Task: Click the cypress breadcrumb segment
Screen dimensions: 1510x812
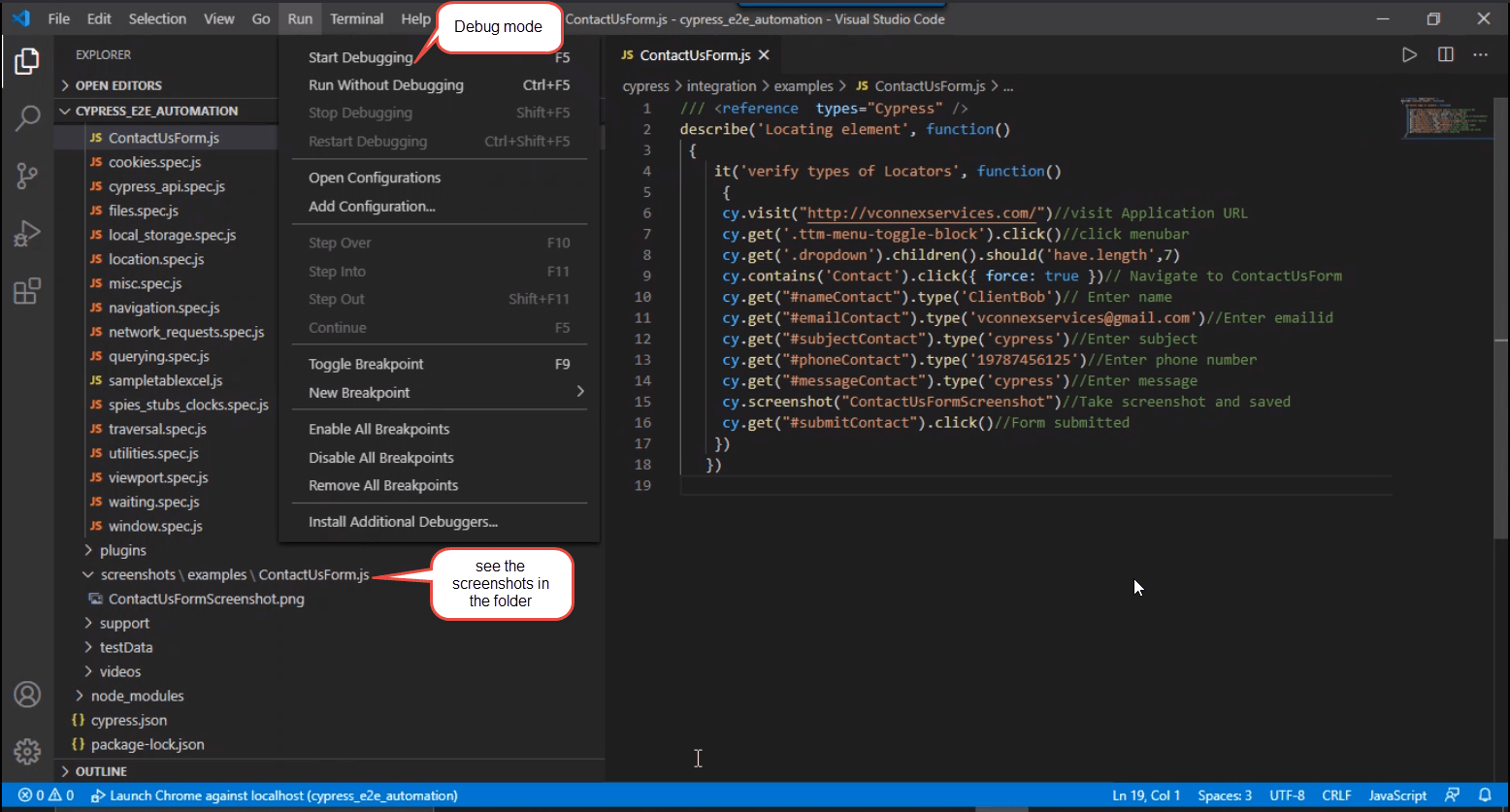Action: [645, 86]
